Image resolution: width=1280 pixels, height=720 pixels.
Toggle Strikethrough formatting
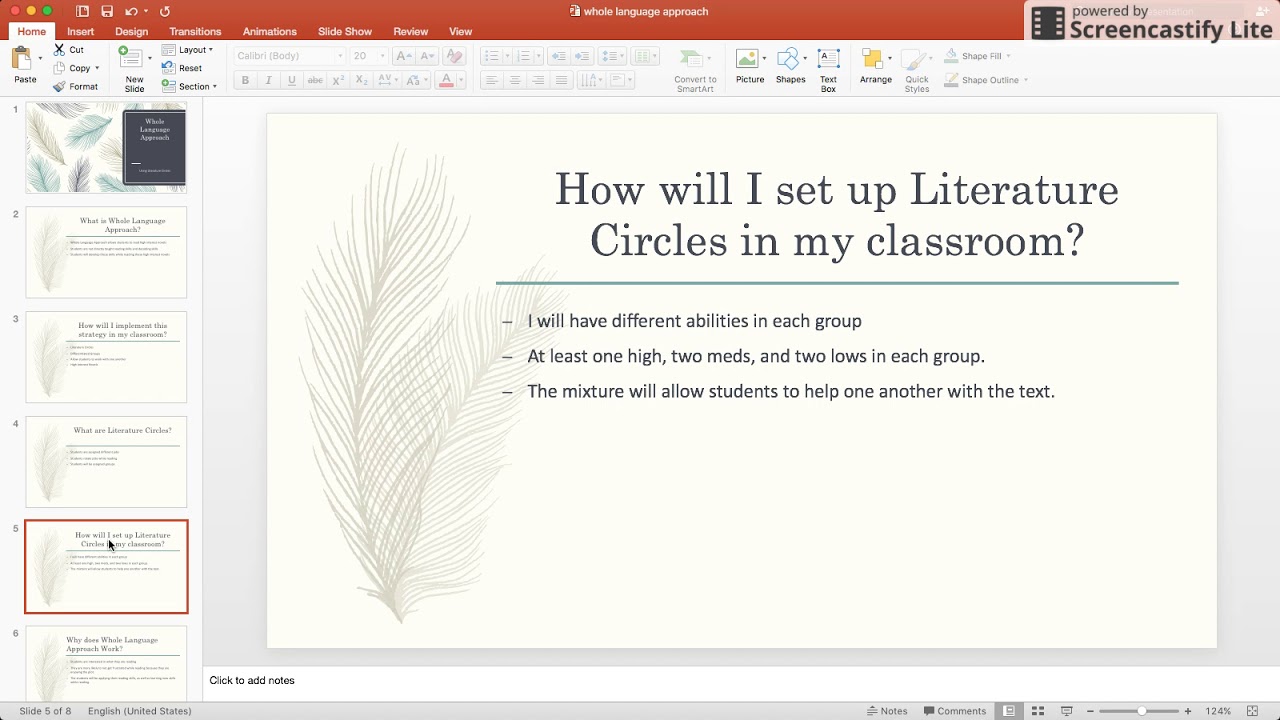click(x=315, y=80)
